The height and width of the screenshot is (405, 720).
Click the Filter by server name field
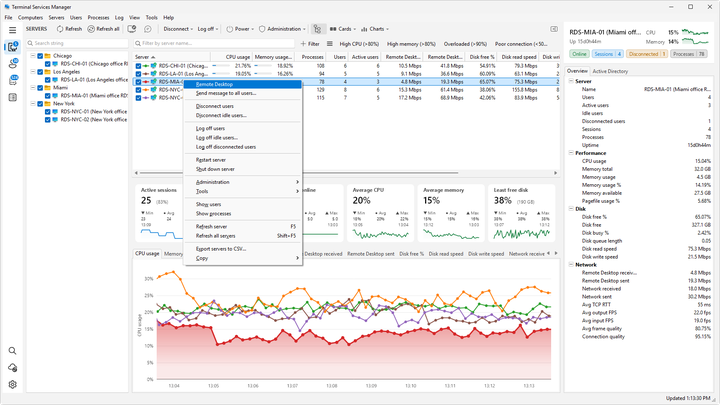[x=214, y=43]
